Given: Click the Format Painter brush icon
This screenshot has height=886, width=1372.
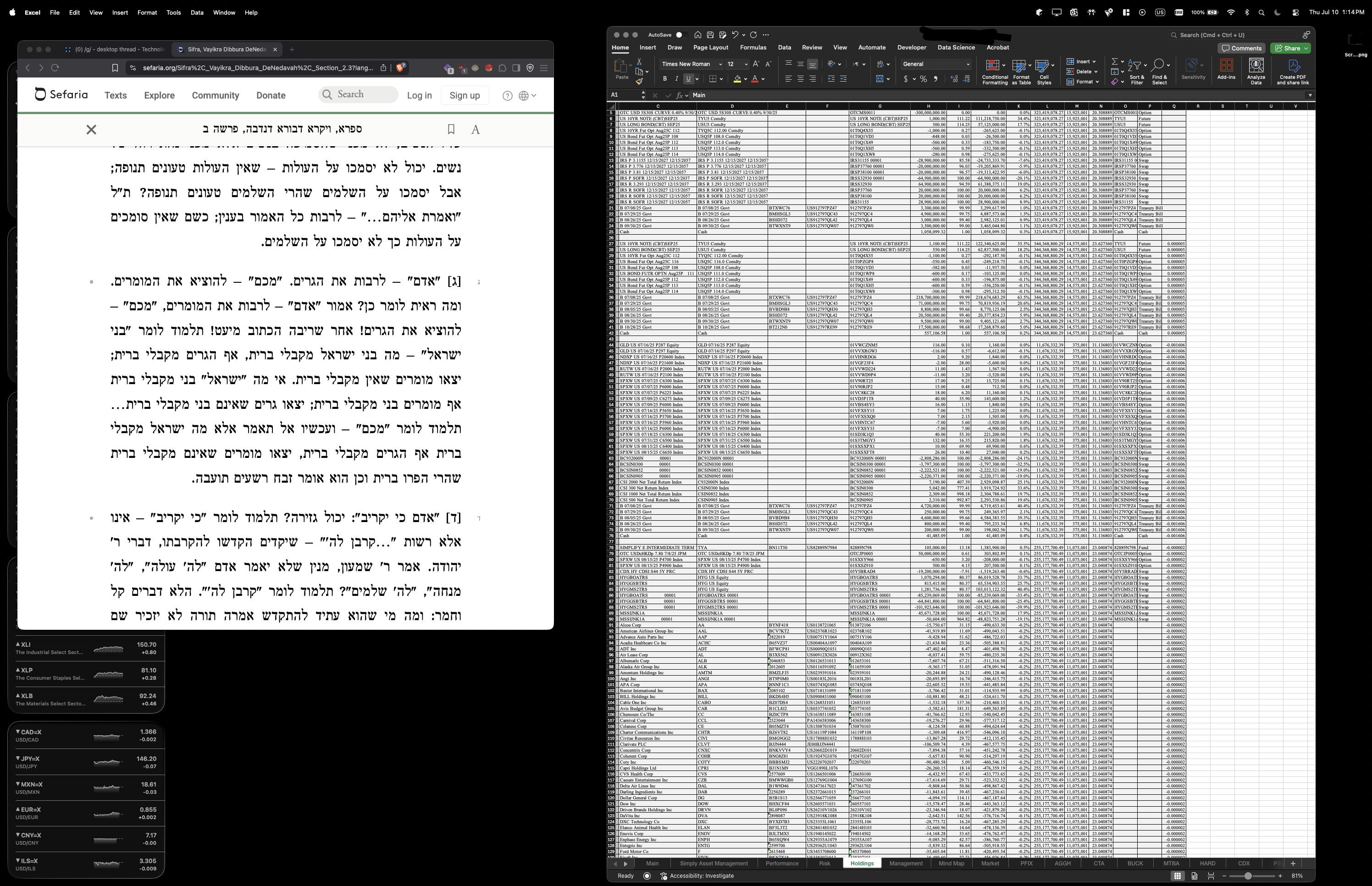Looking at the screenshot, I should pyautogui.click(x=639, y=82).
